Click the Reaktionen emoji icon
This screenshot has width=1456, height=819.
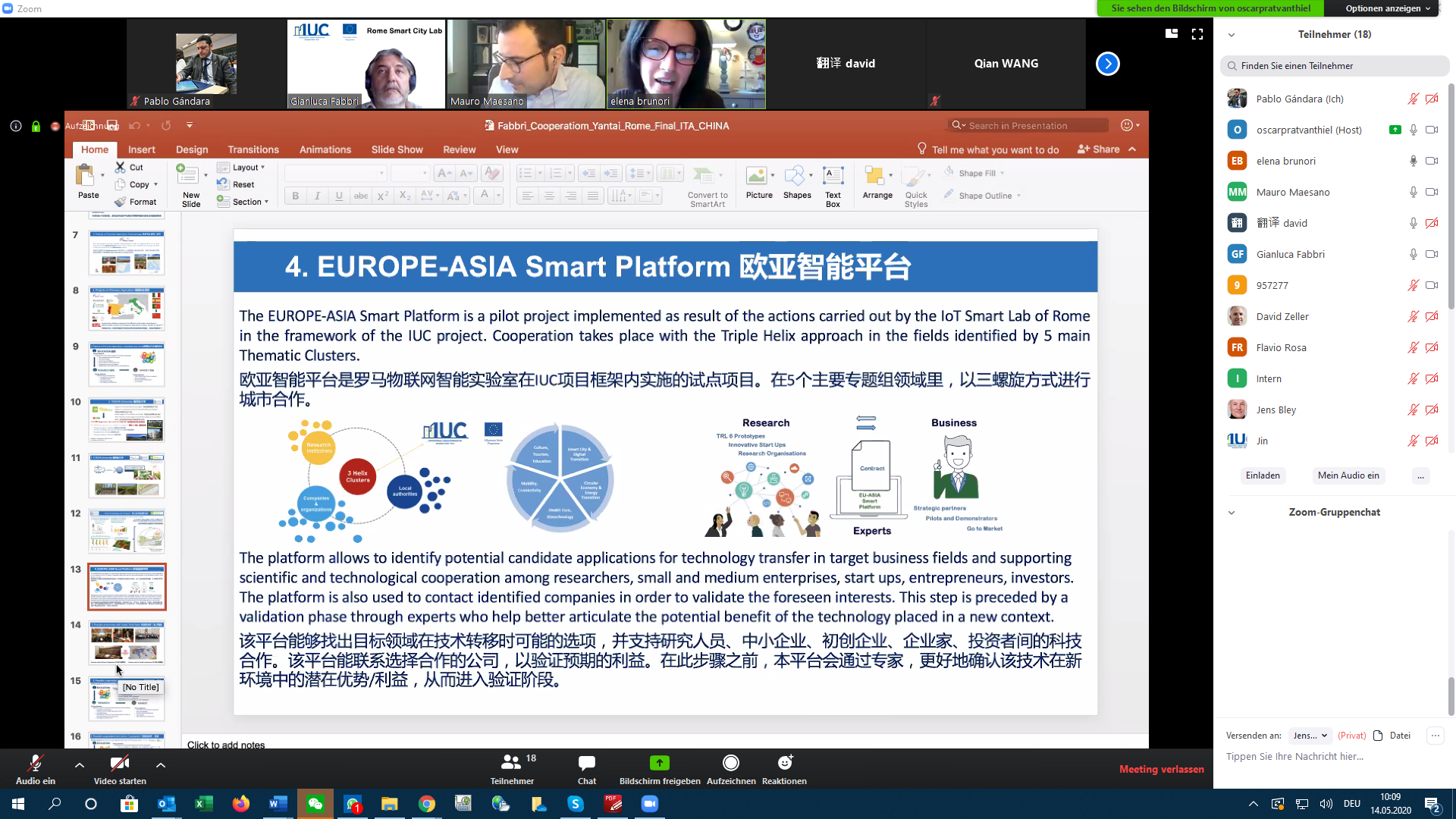click(784, 763)
